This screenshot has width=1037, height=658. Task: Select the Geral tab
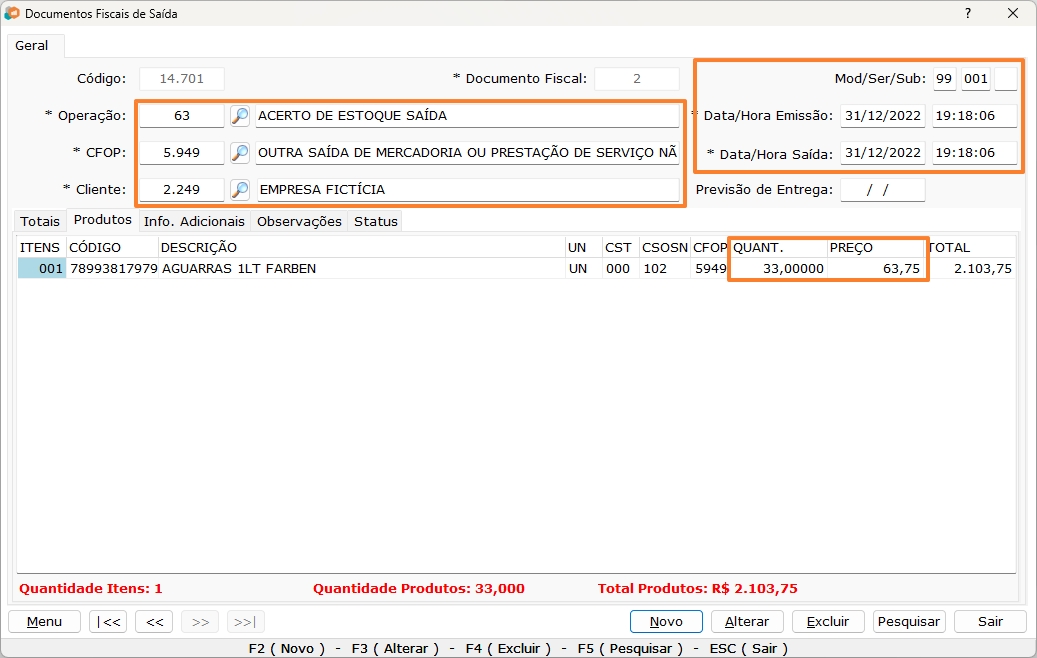pos(34,46)
